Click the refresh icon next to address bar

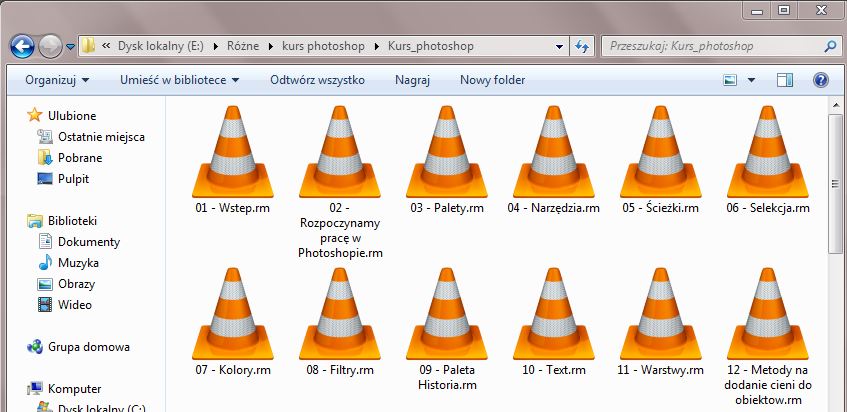(x=582, y=46)
